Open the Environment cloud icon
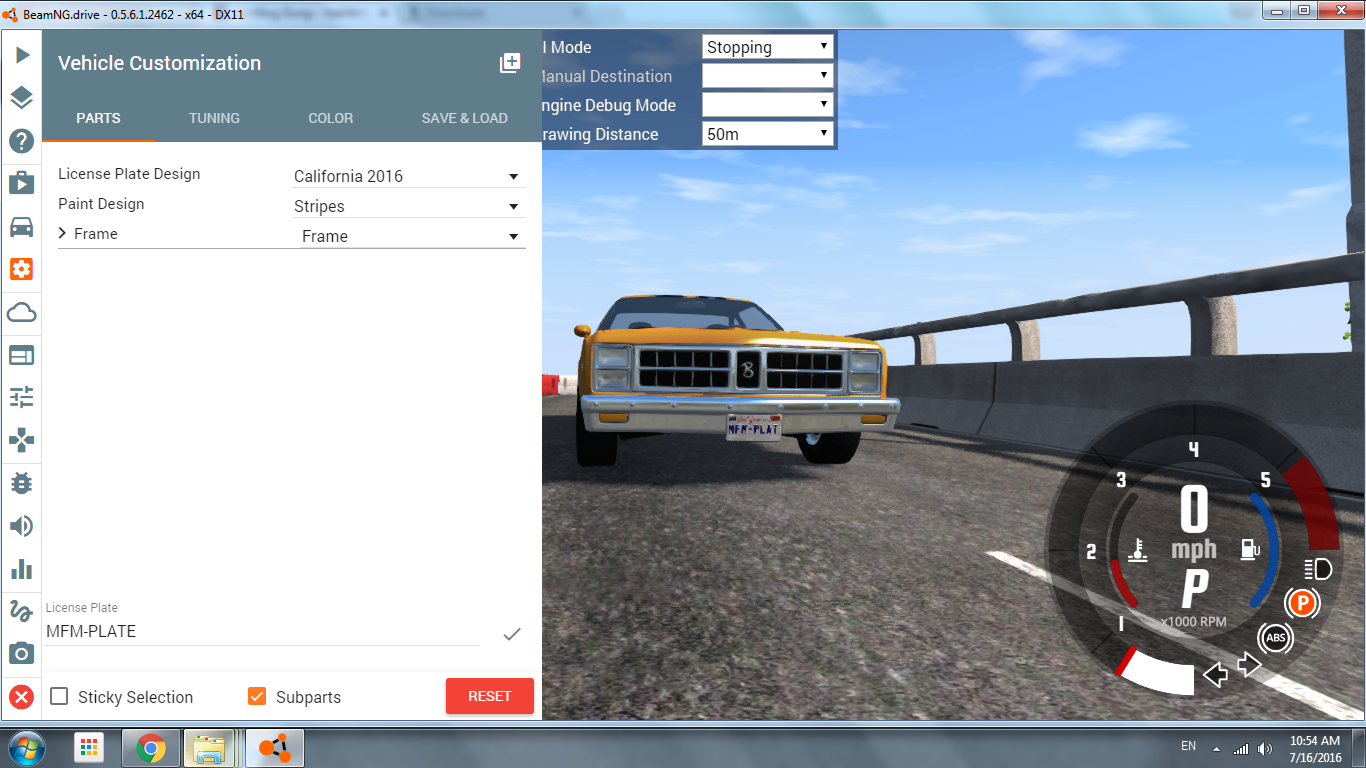The height and width of the screenshot is (768, 1366). 22,313
